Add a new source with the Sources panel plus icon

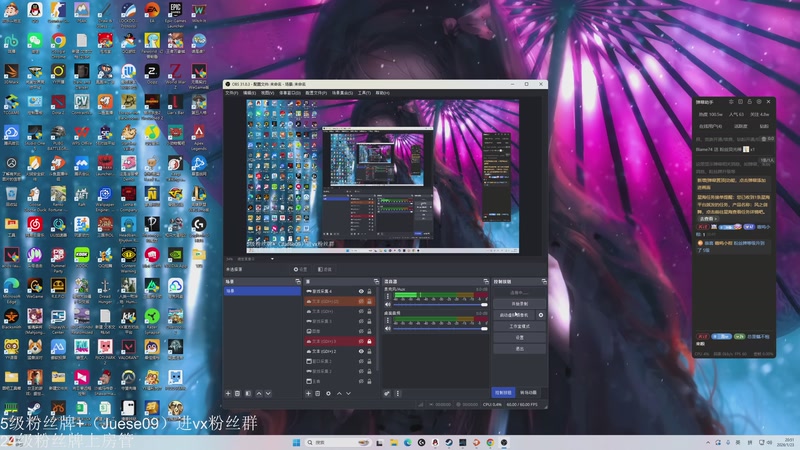tap(308, 393)
